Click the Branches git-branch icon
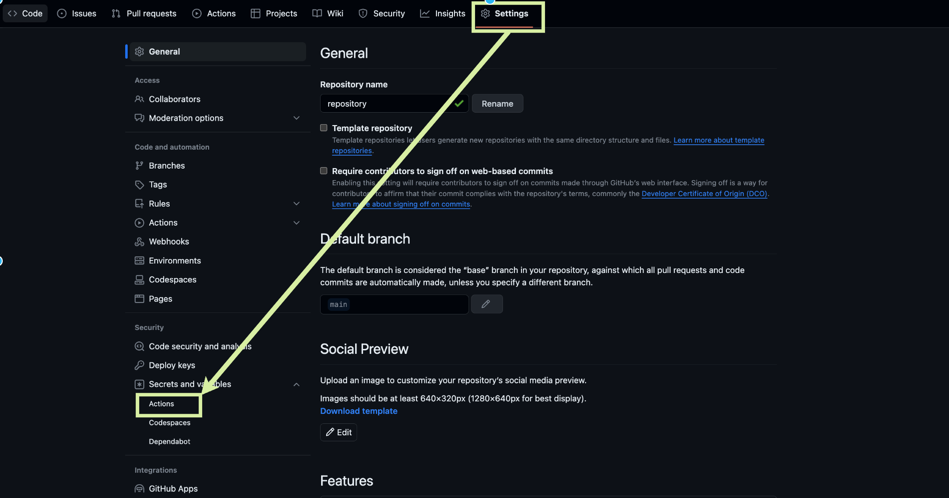This screenshot has height=498, width=949. (x=139, y=165)
